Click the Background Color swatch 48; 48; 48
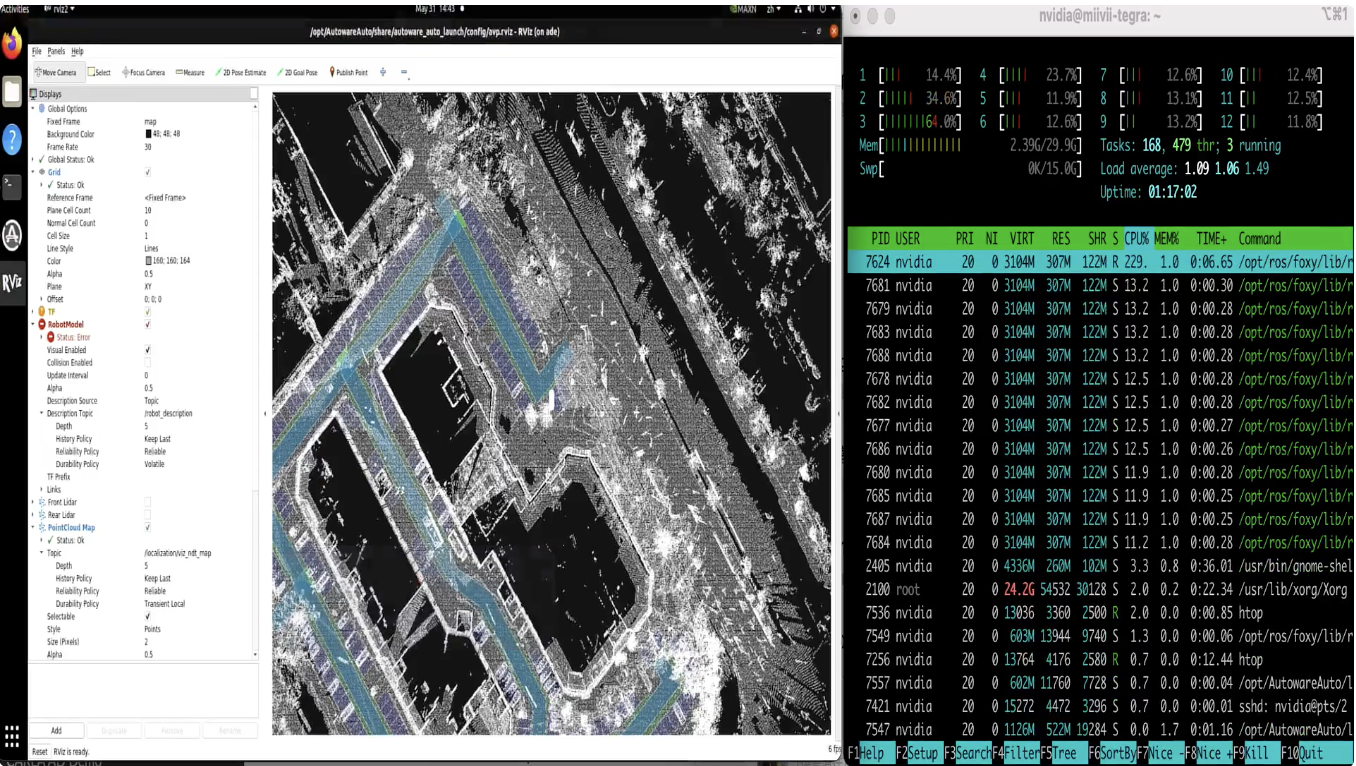 [x=148, y=134]
